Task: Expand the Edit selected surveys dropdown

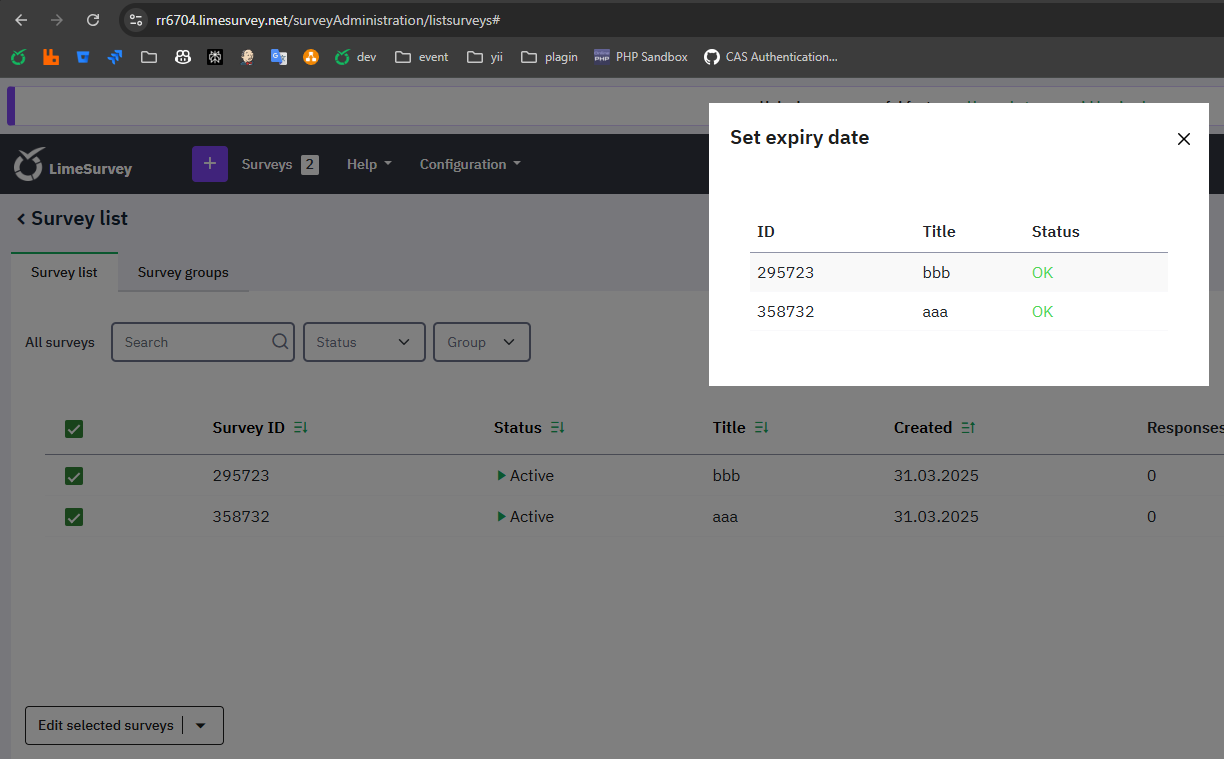Action: [x=200, y=726]
